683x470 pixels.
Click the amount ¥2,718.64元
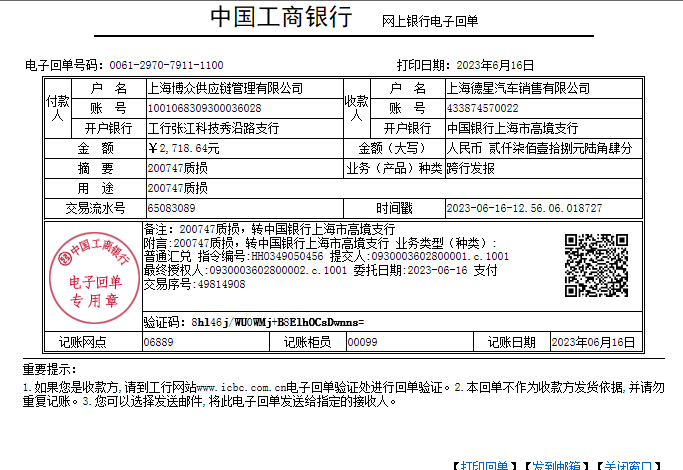[183, 148]
